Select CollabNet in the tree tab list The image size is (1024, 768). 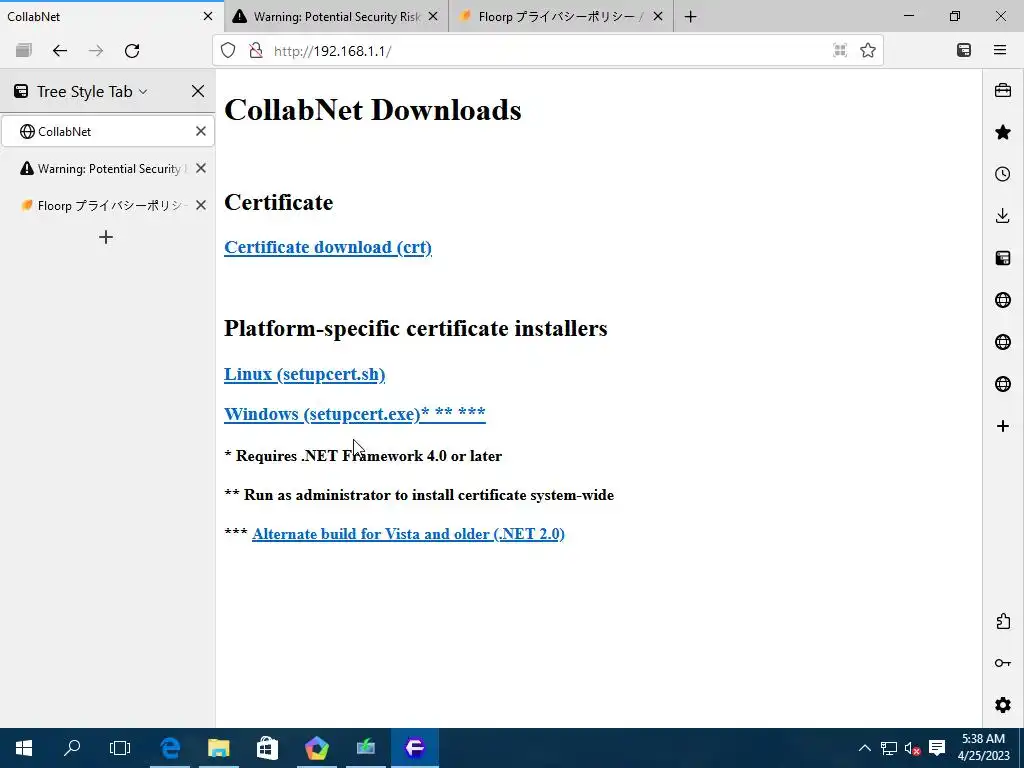point(108,131)
